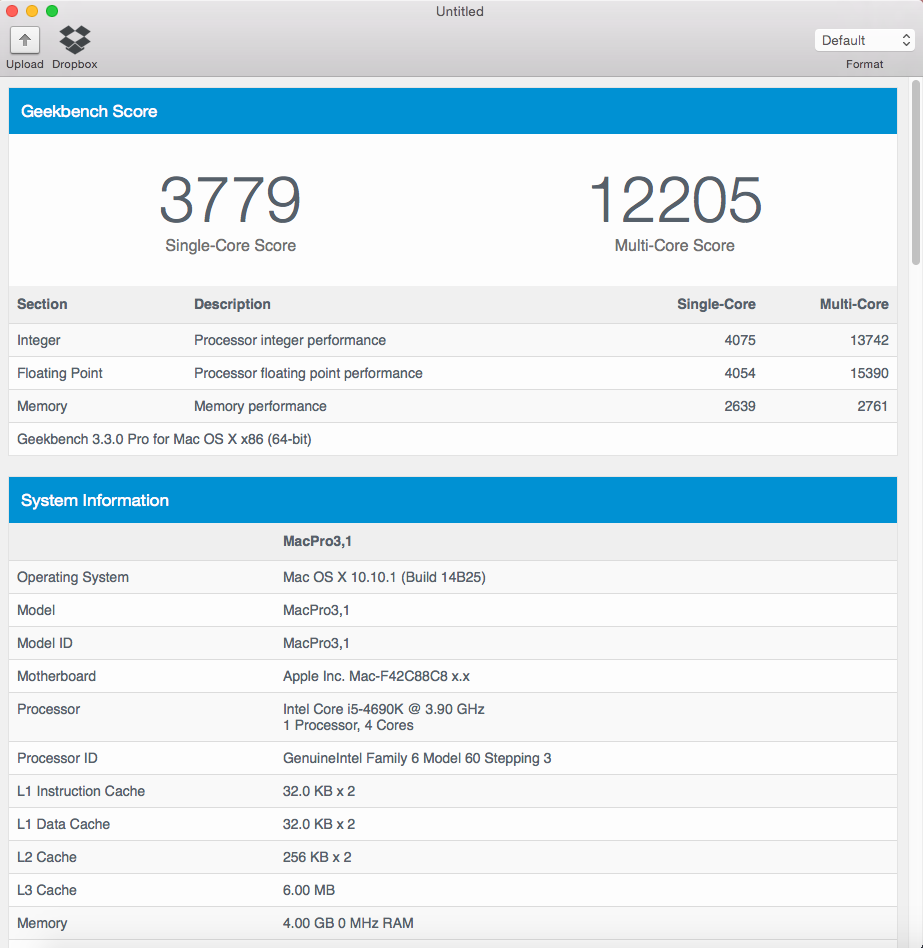Click the Upload arrow icon
Screen dimensions: 923x948
25,41
